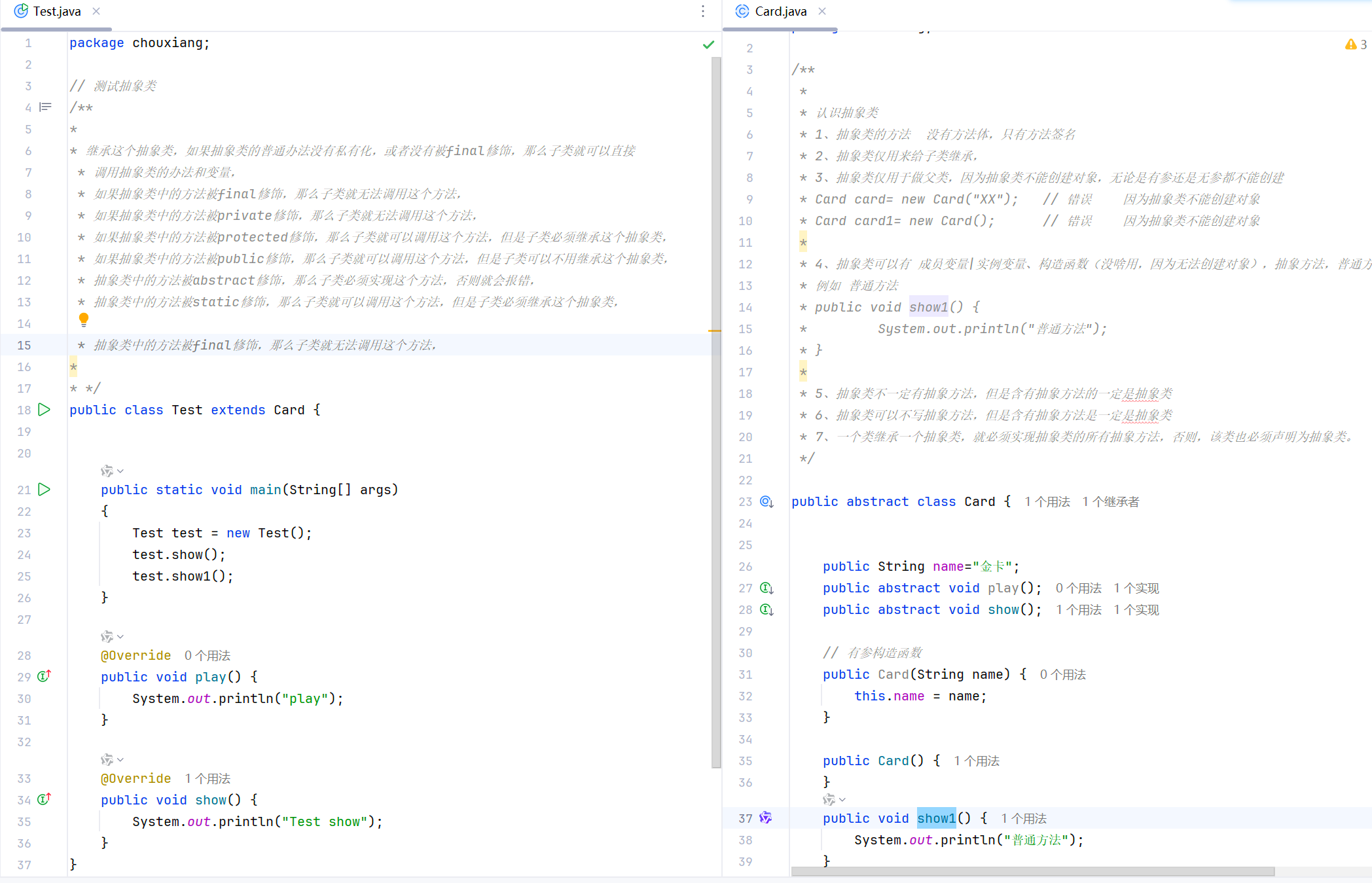Click 'package chouxiang;' line in Test.java
1372x883 pixels.
(x=139, y=43)
